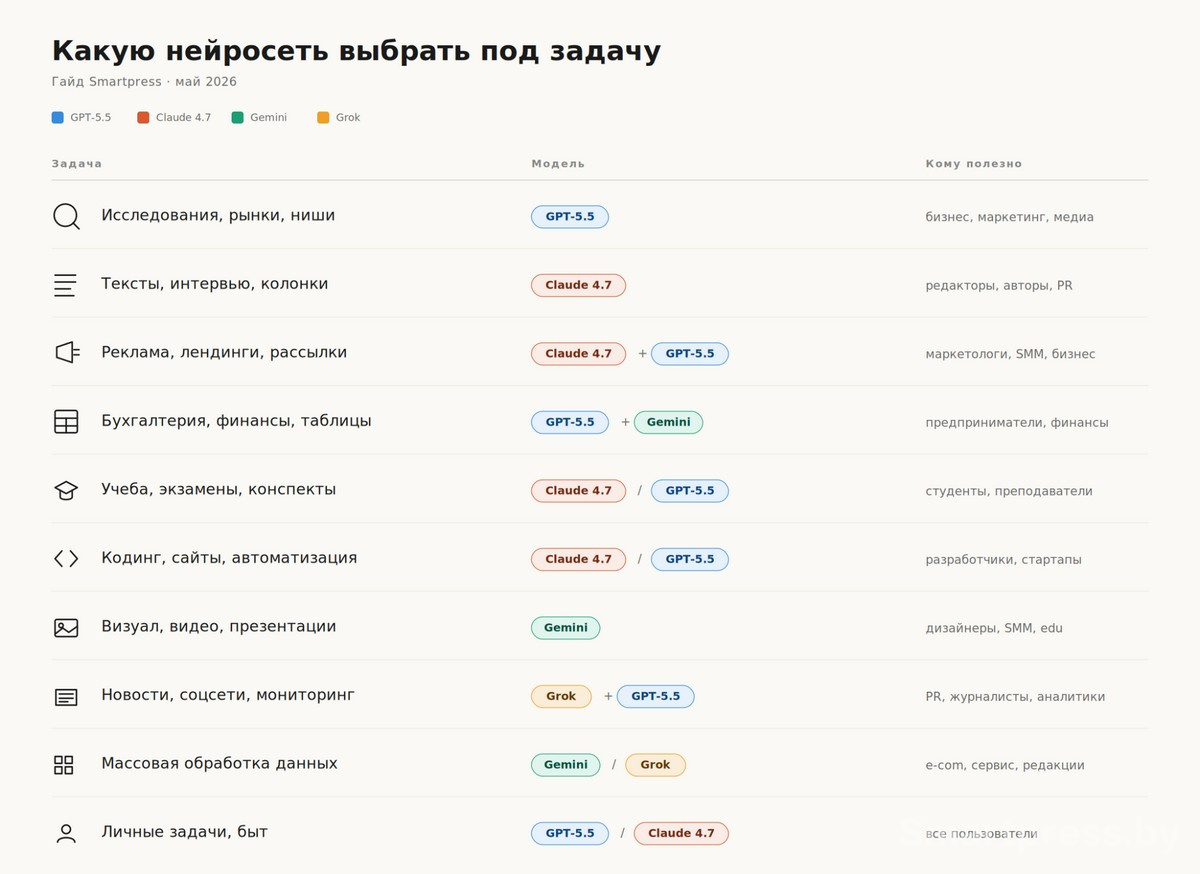Click the GPT-5.5 badge in Бухгалтерия row
Screen dimensions: 1200x874
point(570,422)
